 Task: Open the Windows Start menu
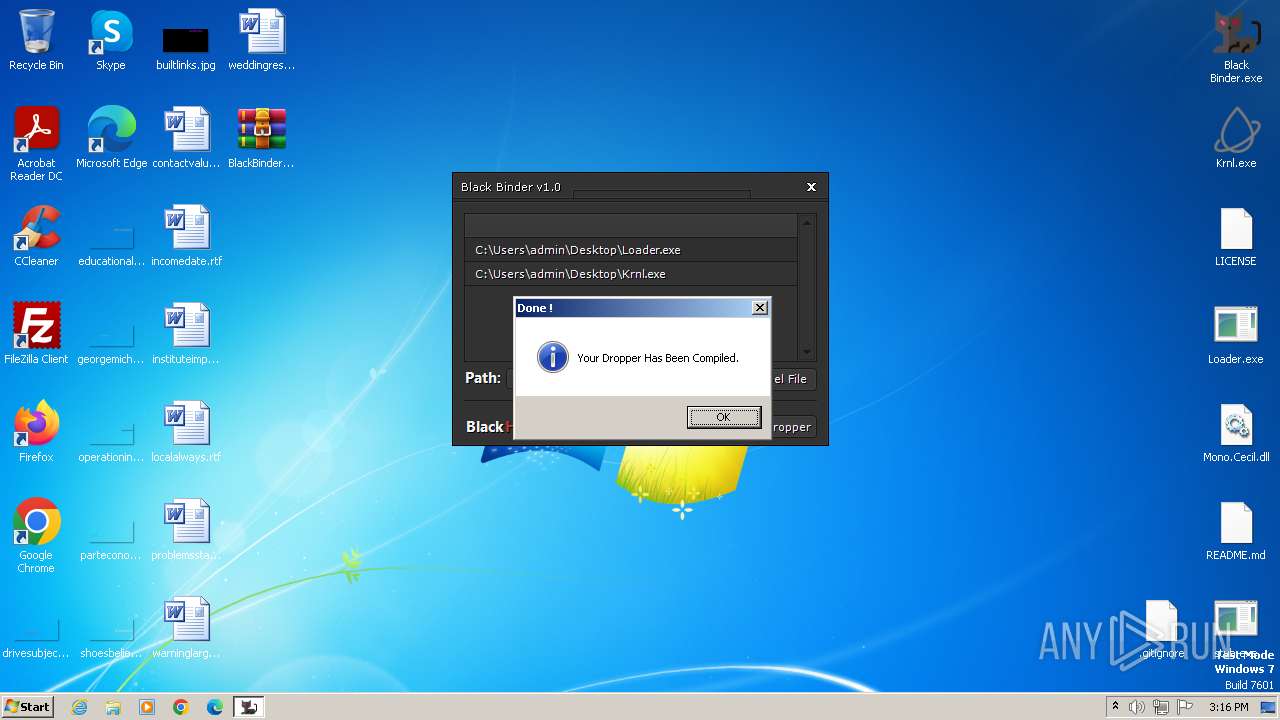click(x=27, y=706)
